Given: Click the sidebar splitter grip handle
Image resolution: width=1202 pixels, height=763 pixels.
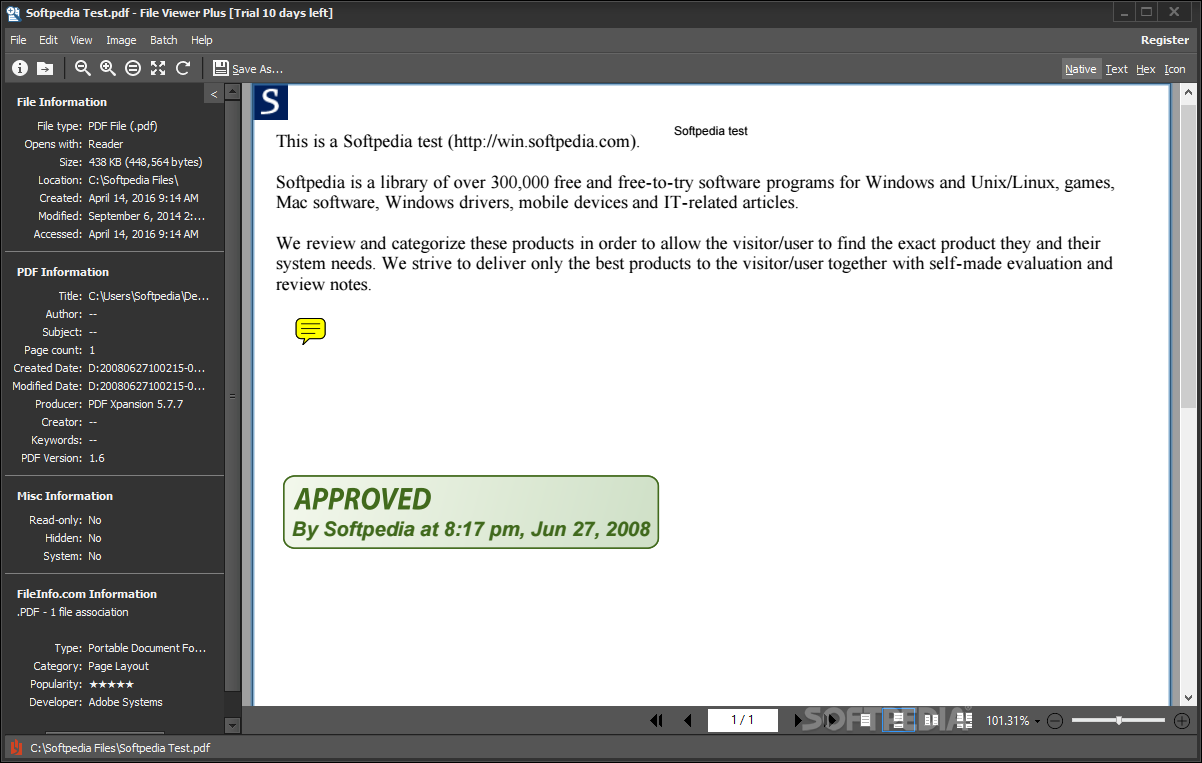Looking at the screenshot, I should click(233, 396).
